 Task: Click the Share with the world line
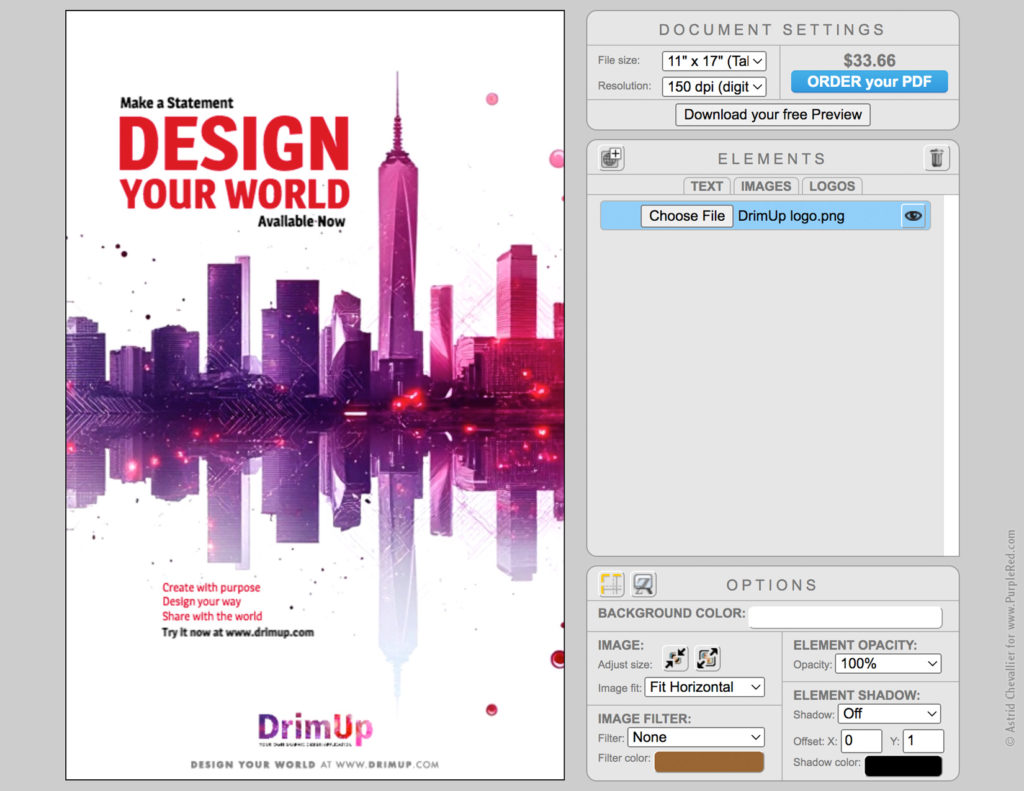click(212, 616)
